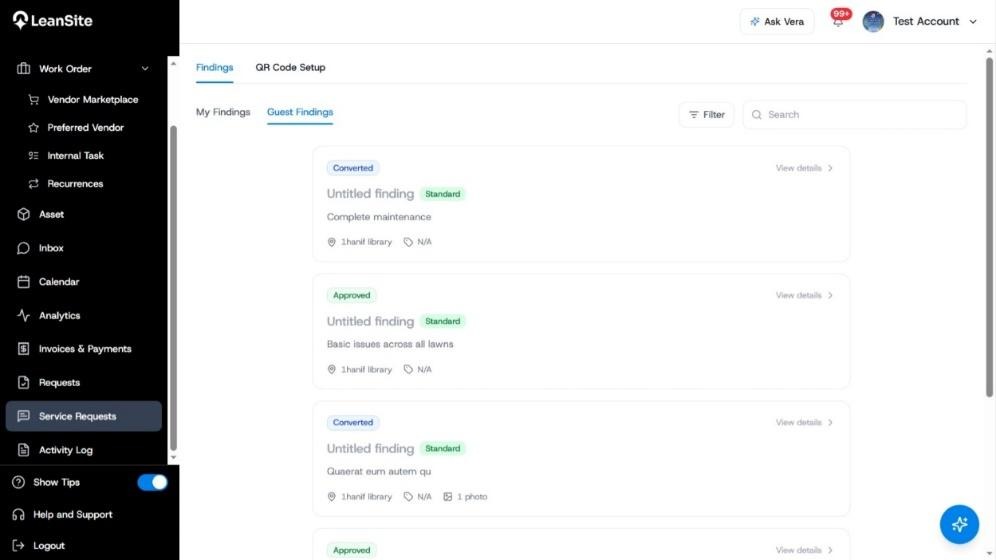
Task: Click sidebar scroll up arrow
Action: 173,63
